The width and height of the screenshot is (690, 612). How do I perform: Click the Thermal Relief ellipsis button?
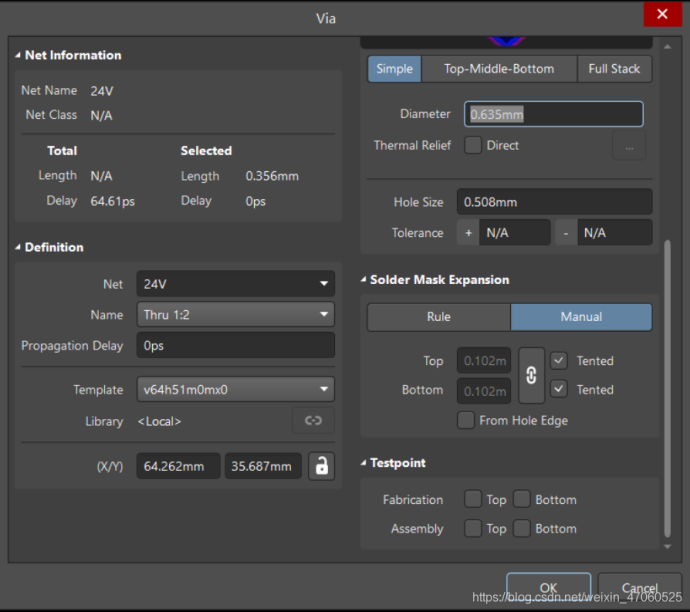tap(629, 146)
